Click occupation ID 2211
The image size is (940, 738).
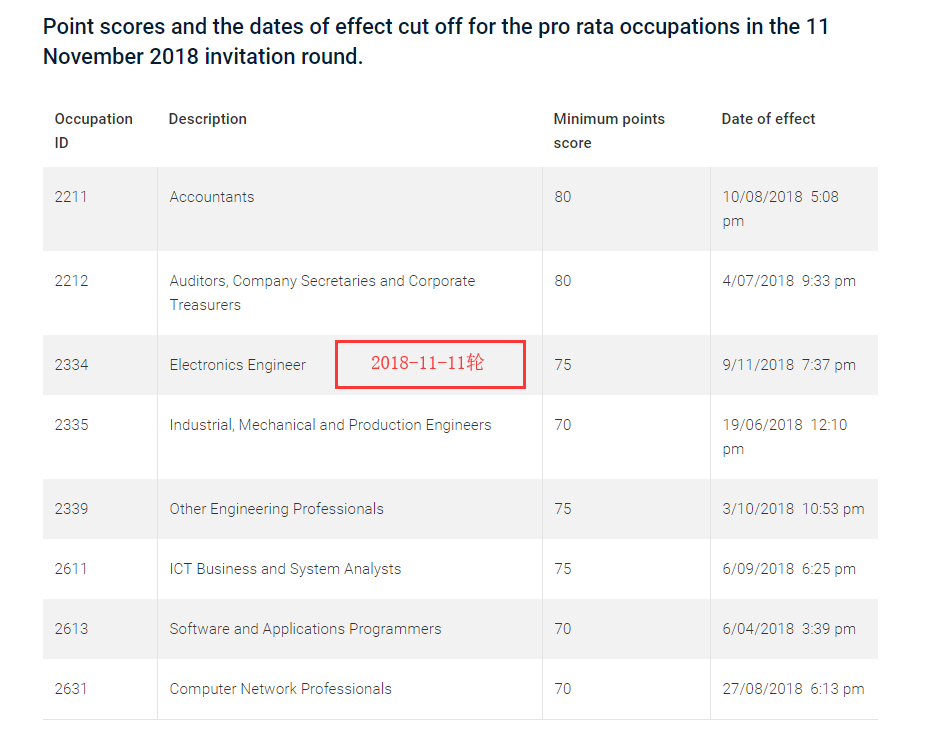coord(71,197)
